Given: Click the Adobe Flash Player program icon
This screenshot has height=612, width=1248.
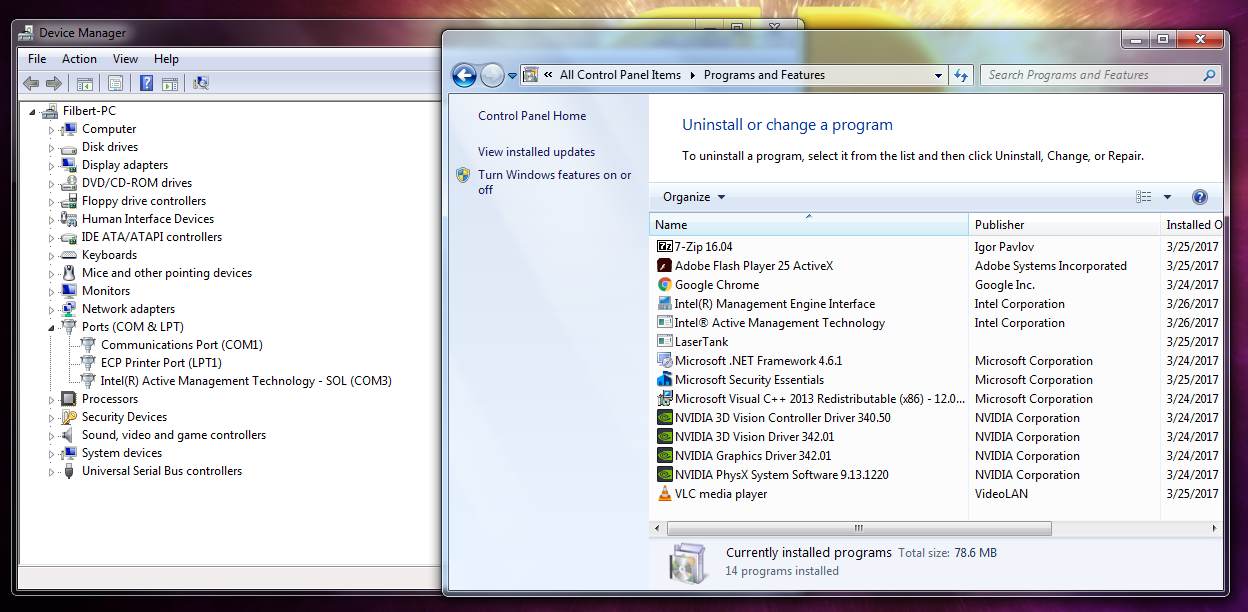Looking at the screenshot, I should point(665,266).
